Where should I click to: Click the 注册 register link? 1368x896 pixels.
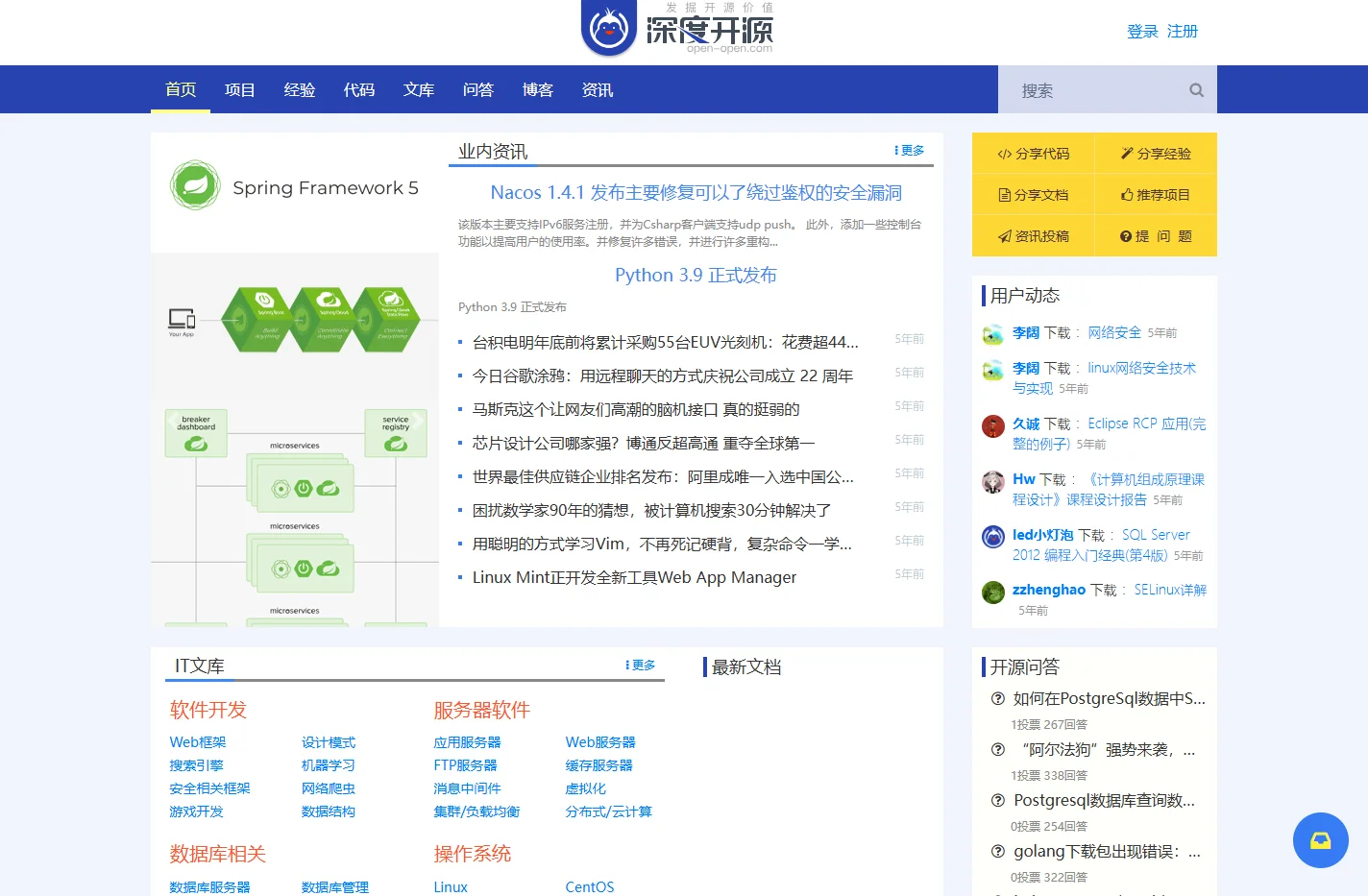pos(1183,32)
